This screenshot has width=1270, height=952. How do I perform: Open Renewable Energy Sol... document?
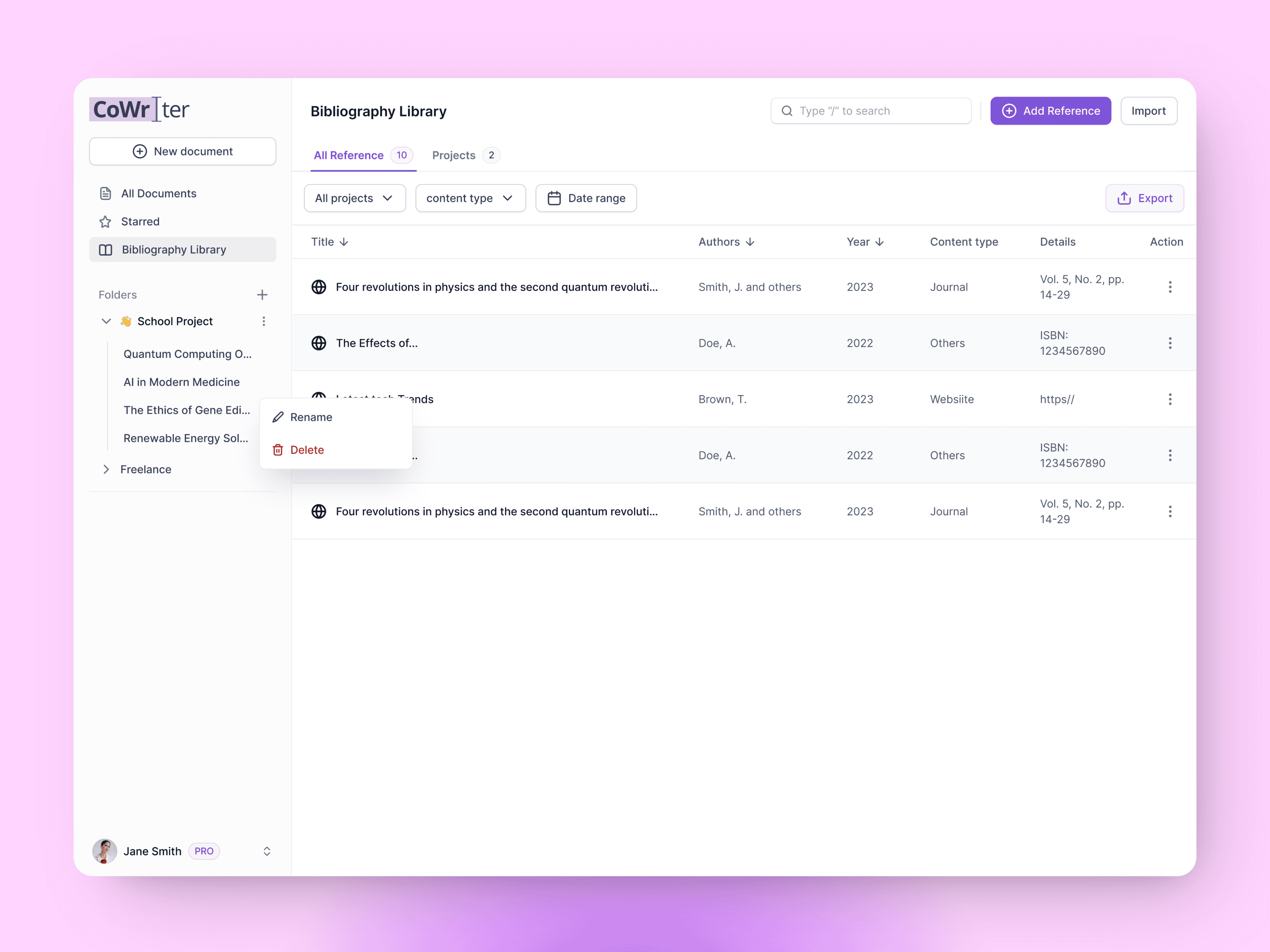186,439
